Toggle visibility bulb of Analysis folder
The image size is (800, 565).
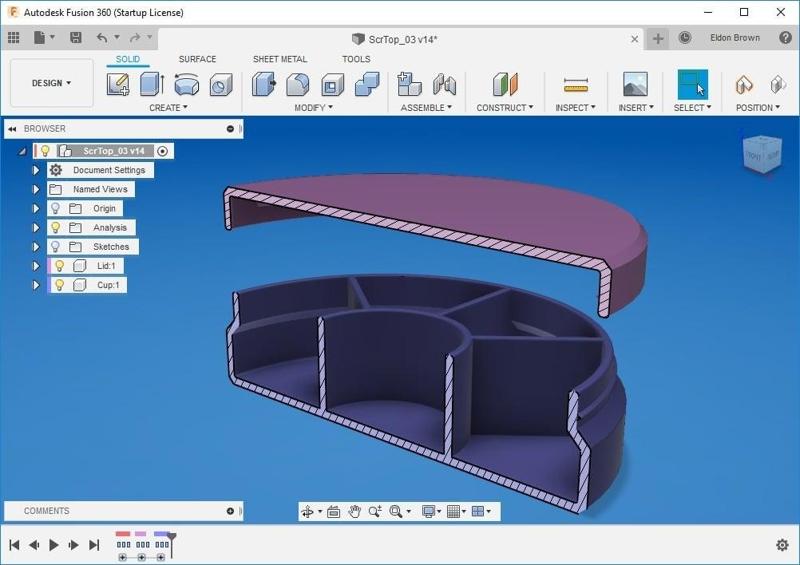coord(56,227)
